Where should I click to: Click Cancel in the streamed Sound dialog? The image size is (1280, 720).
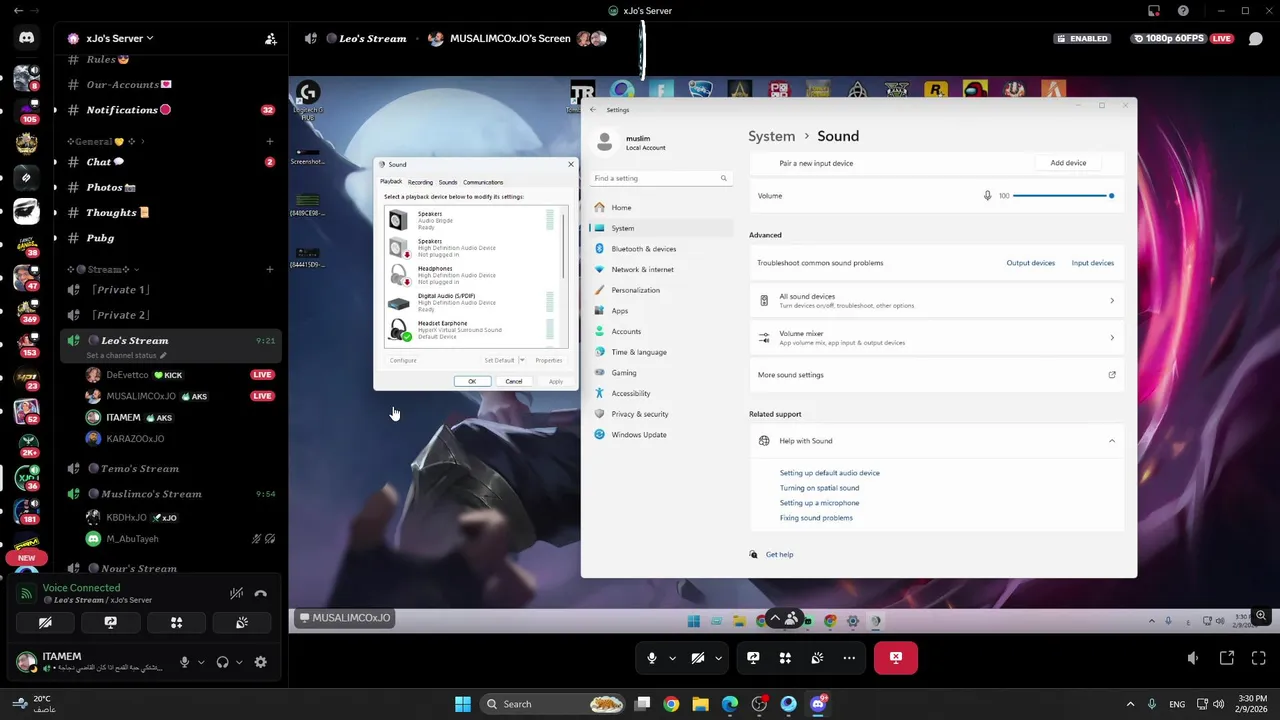tap(513, 381)
